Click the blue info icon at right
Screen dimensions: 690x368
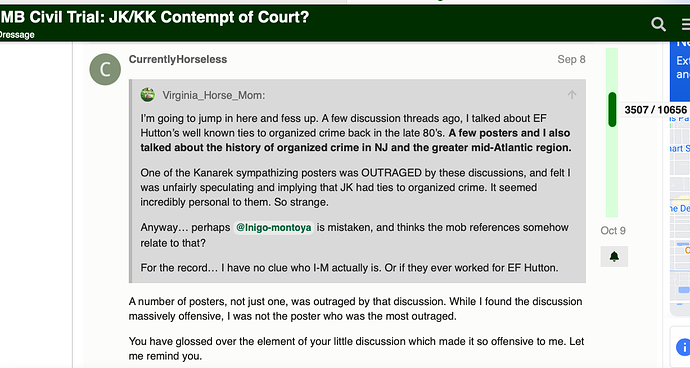click(x=683, y=347)
